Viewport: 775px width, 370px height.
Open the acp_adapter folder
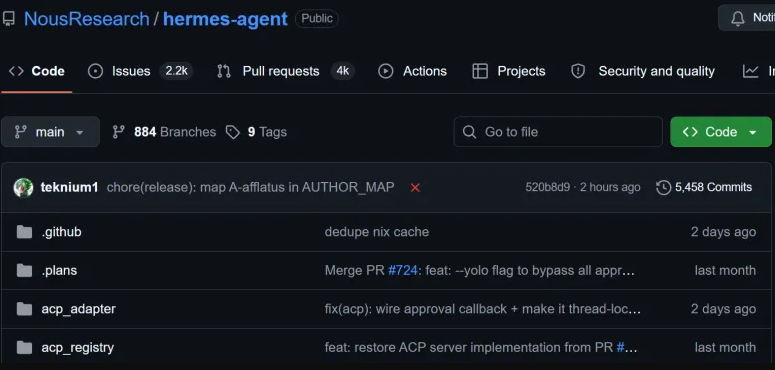click(79, 309)
